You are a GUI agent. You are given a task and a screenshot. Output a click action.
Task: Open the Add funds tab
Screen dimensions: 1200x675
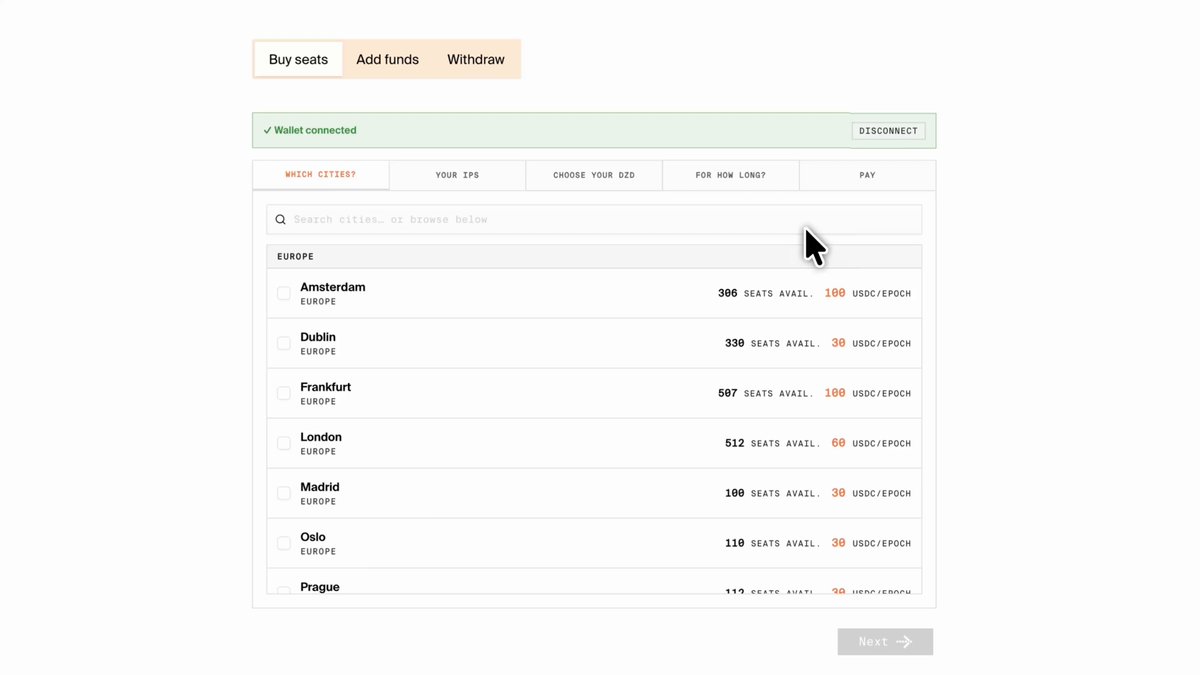point(388,59)
